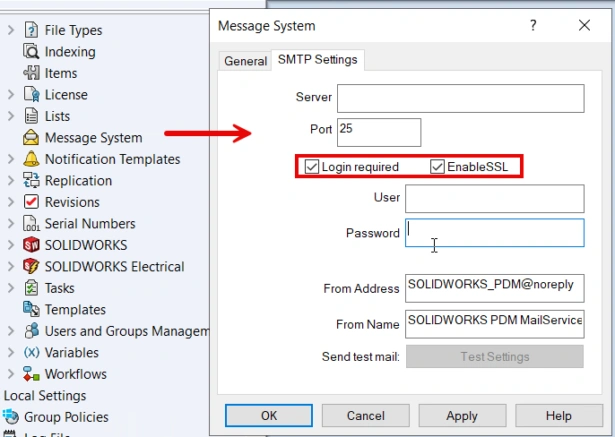Image resolution: width=615 pixels, height=437 pixels.
Task: Click into the Server input field
Action: coord(460,98)
